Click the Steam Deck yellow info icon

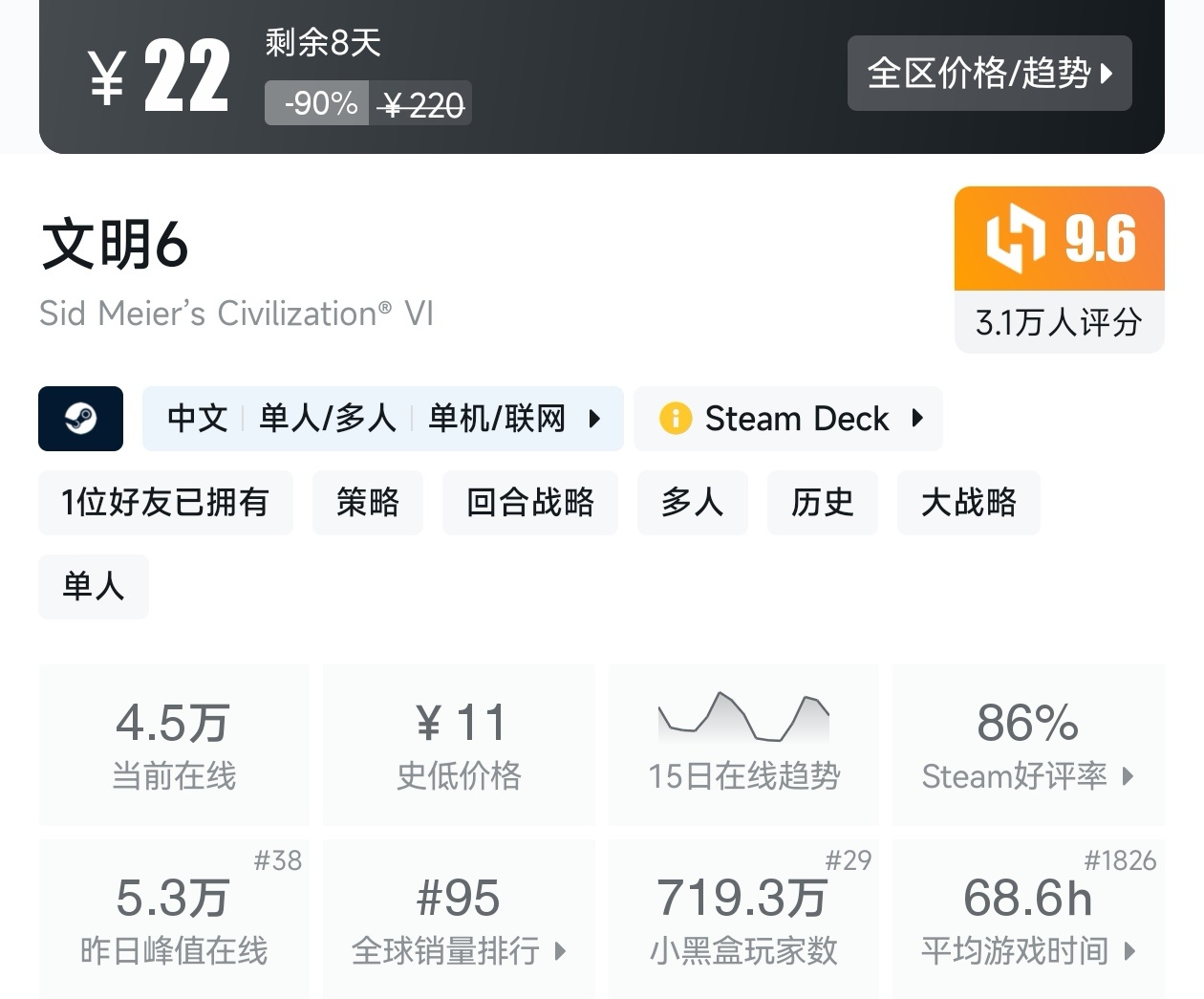675,419
